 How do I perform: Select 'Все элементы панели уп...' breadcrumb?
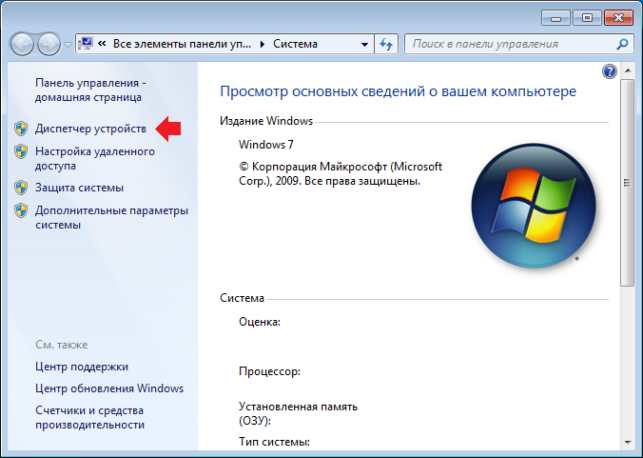coord(182,44)
